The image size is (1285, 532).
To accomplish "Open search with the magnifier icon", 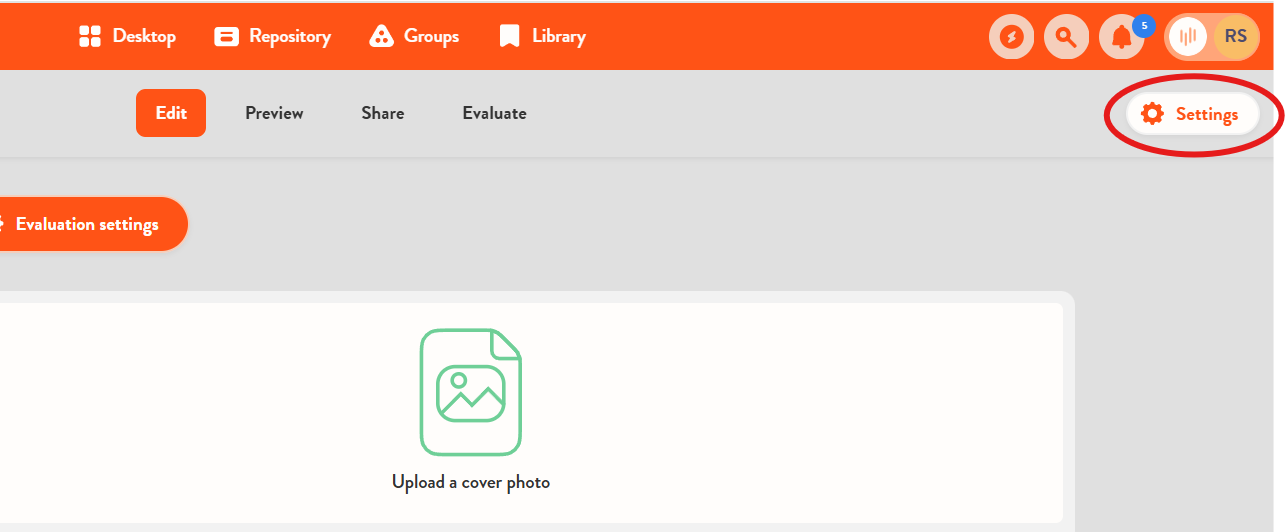I will 1066,38.
